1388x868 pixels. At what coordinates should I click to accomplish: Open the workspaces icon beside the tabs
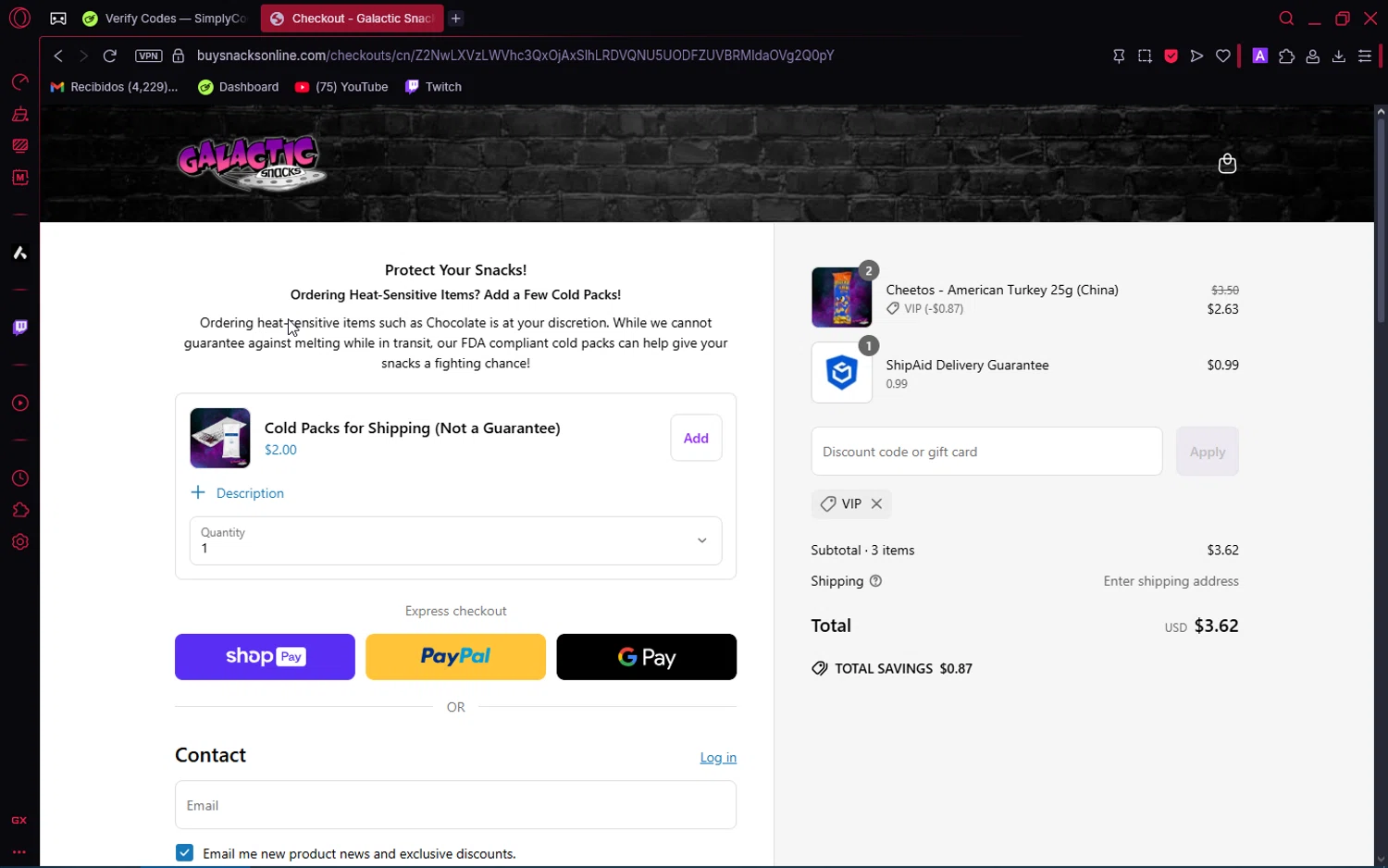(58, 19)
